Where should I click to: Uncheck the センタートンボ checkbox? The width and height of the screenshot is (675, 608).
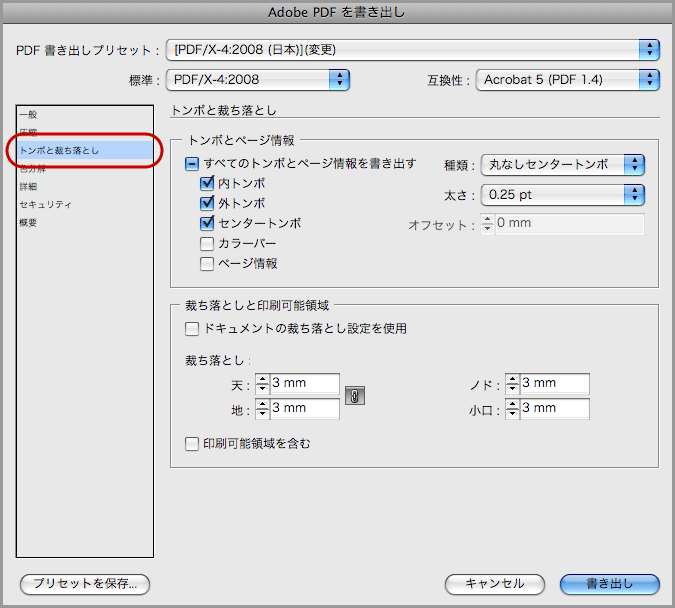pos(207,223)
